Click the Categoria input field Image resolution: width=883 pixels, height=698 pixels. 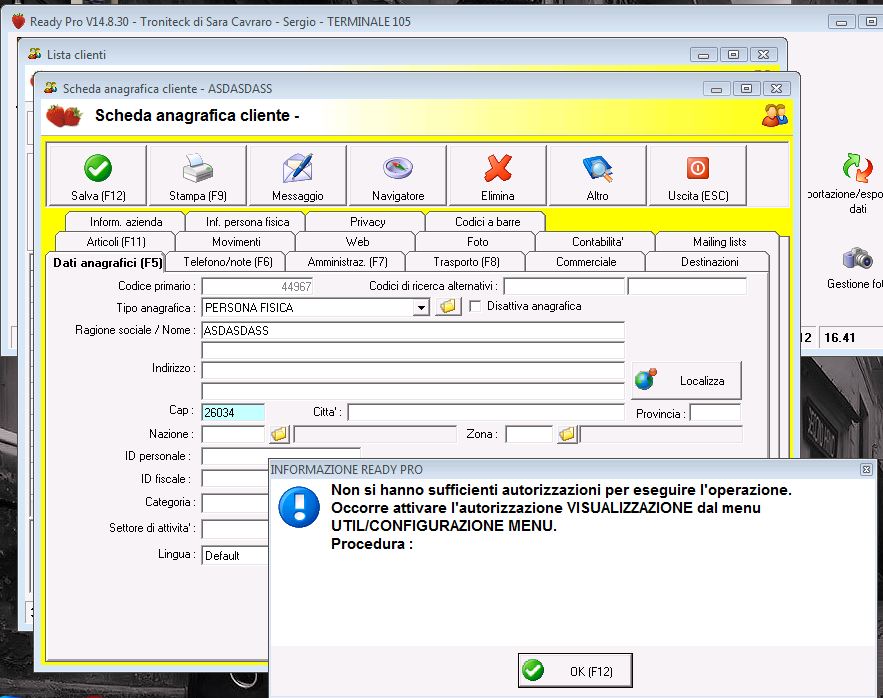coord(235,503)
